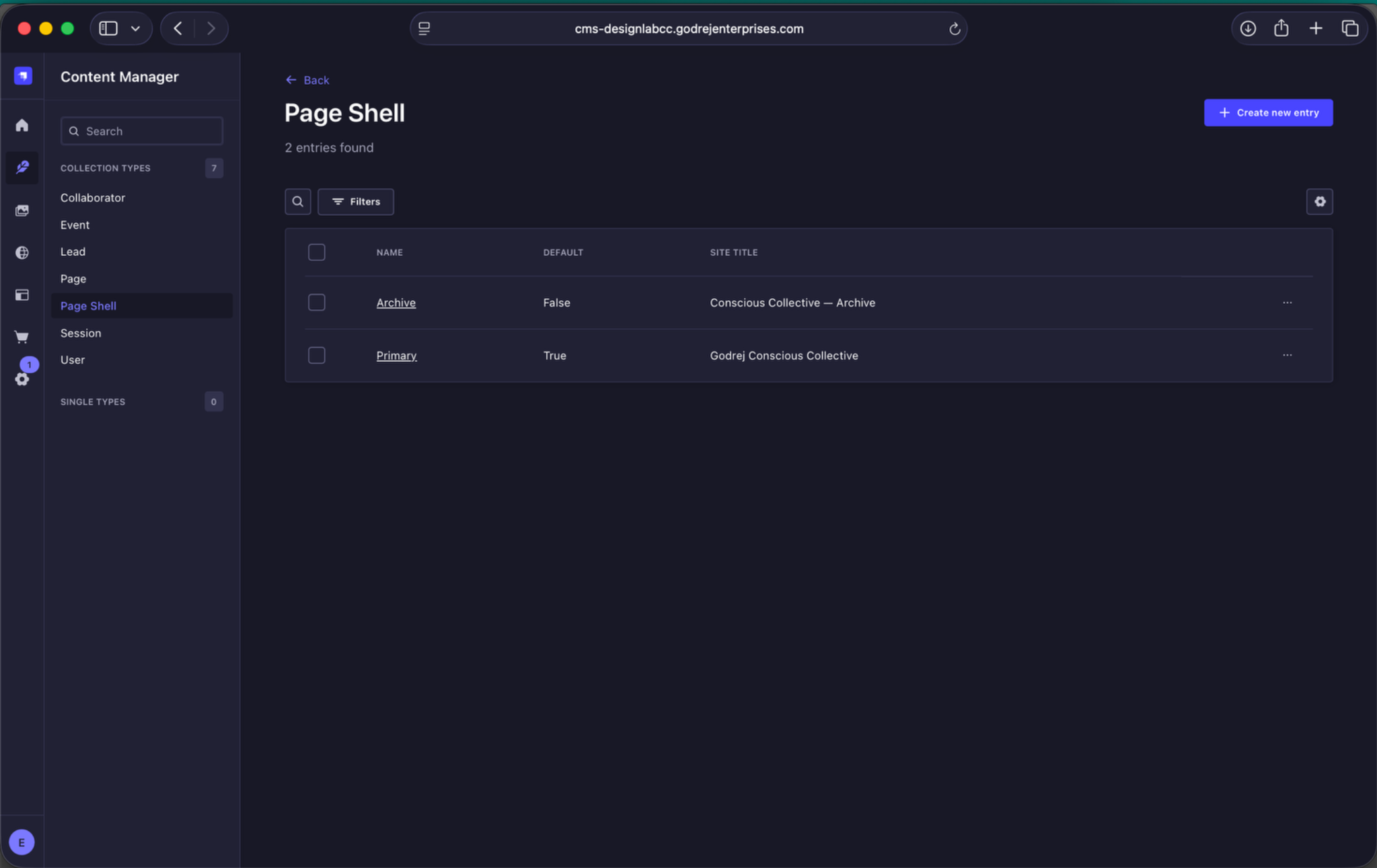Screen dimensions: 1377x868
Task: Open the Filters dropdown
Action: click(x=356, y=202)
